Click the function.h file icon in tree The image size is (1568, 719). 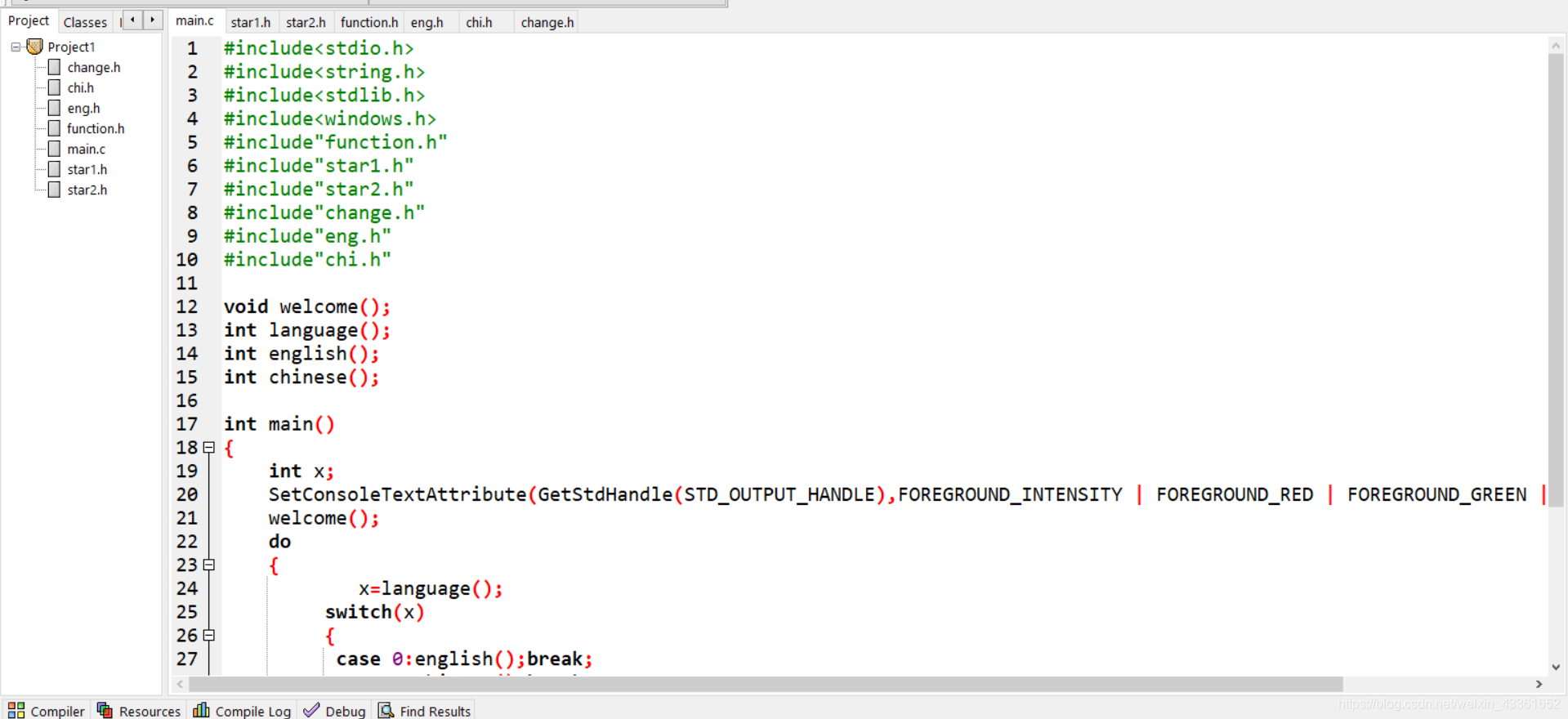(54, 128)
